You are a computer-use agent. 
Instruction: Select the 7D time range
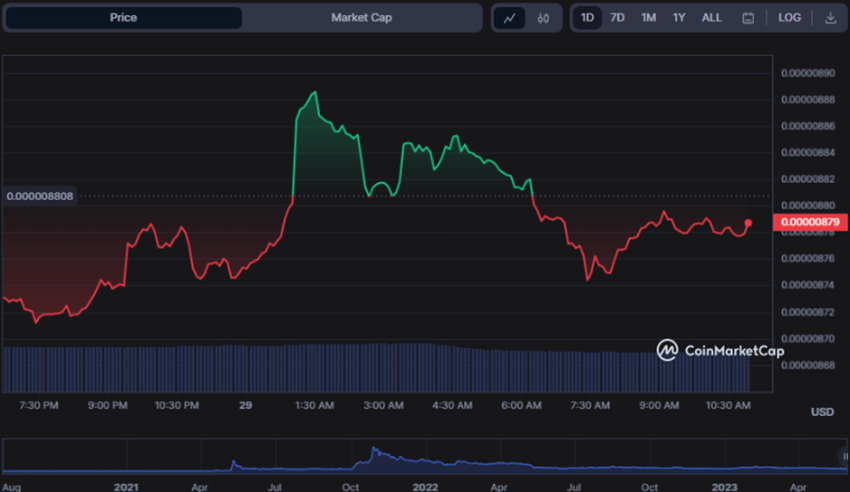click(x=617, y=18)
